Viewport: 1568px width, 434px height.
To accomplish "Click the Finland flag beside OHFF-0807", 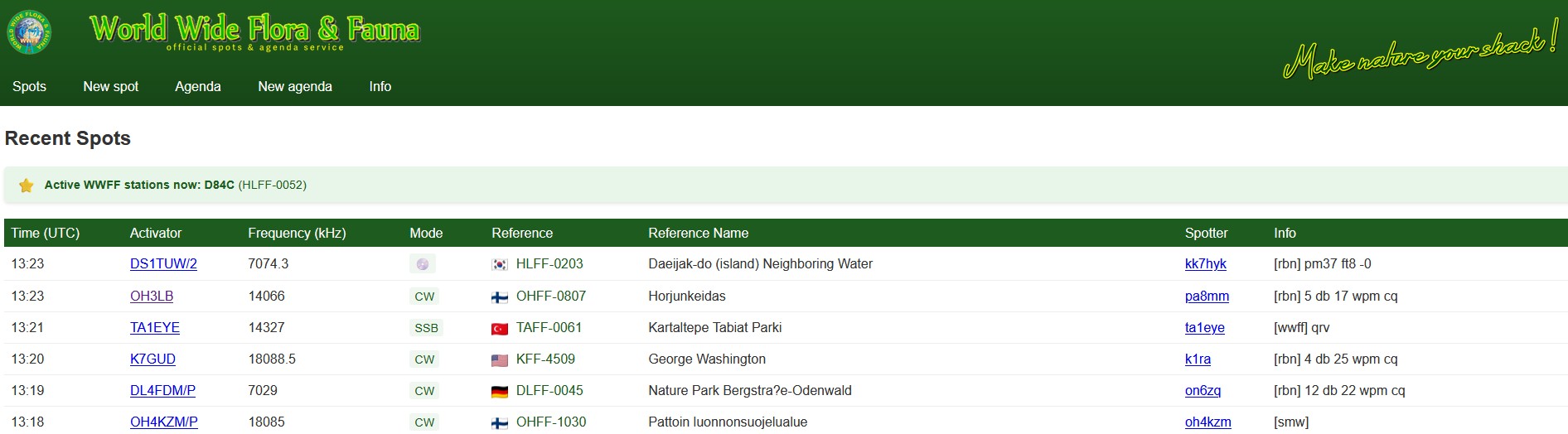I will coord(500,297).
